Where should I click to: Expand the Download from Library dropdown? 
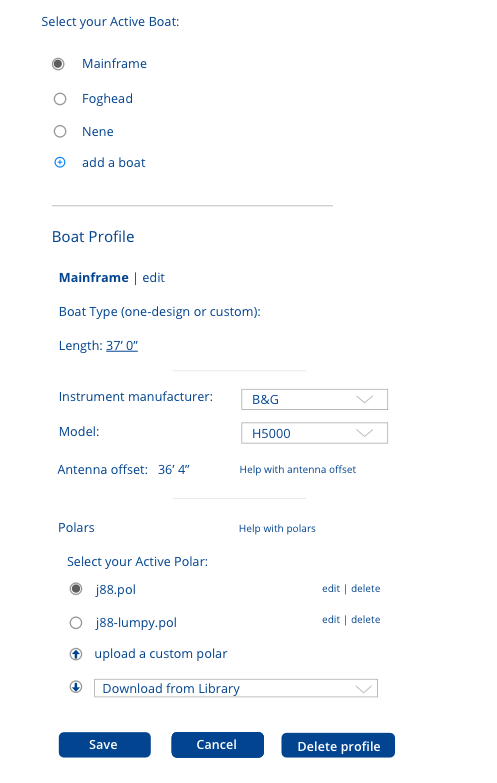(236, 688)
